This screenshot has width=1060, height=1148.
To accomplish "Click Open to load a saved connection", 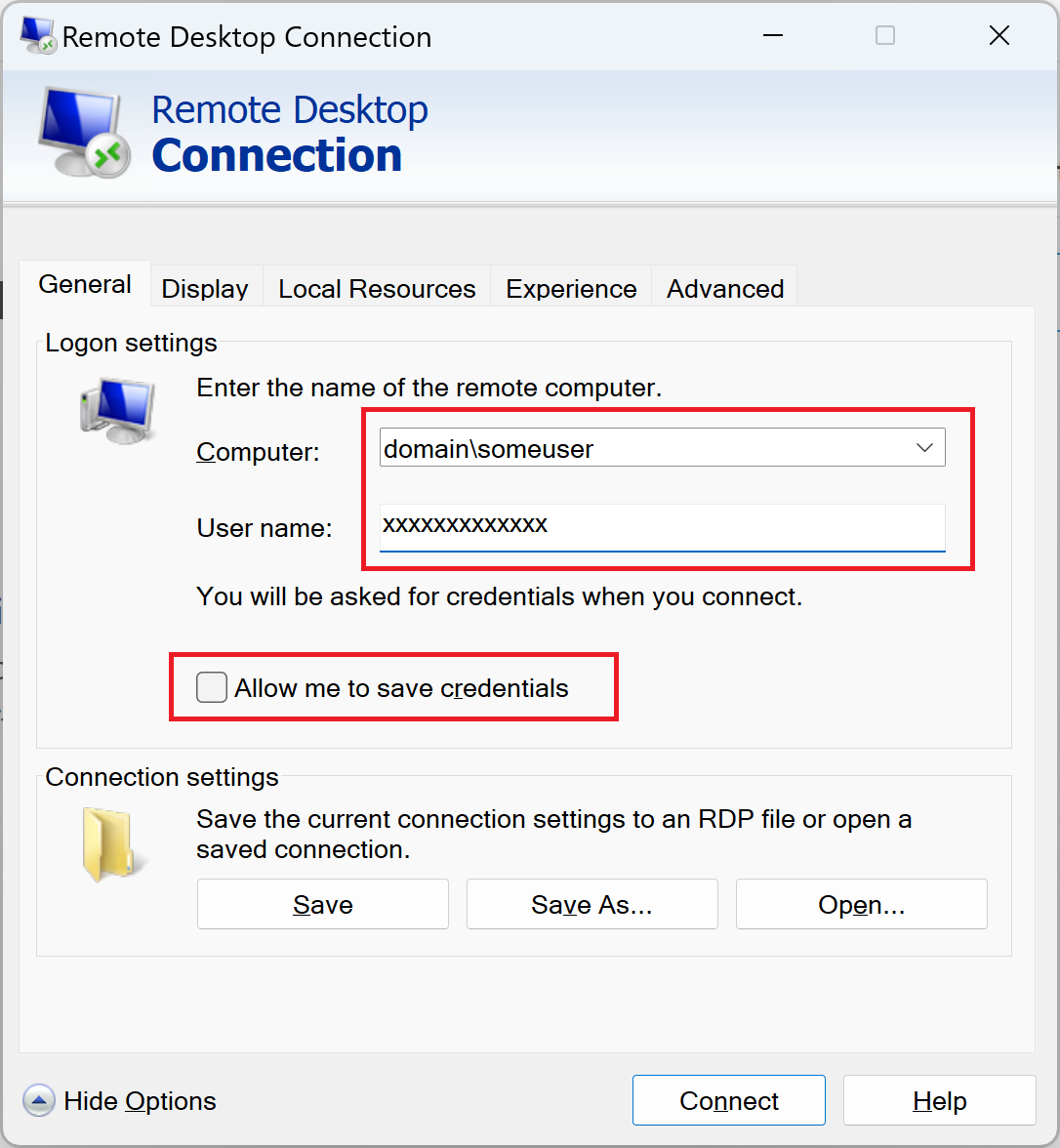I will click(x=861, y=904).
